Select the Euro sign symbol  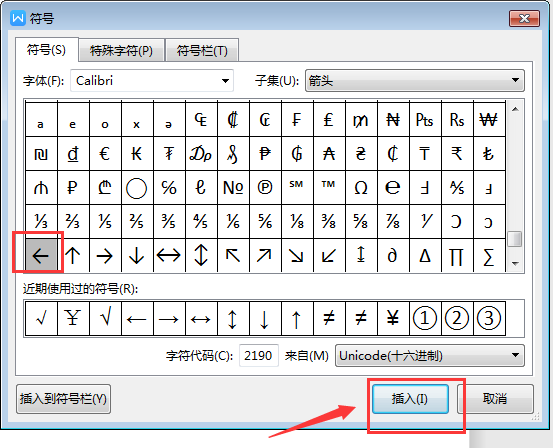click(x=105, y=153)
